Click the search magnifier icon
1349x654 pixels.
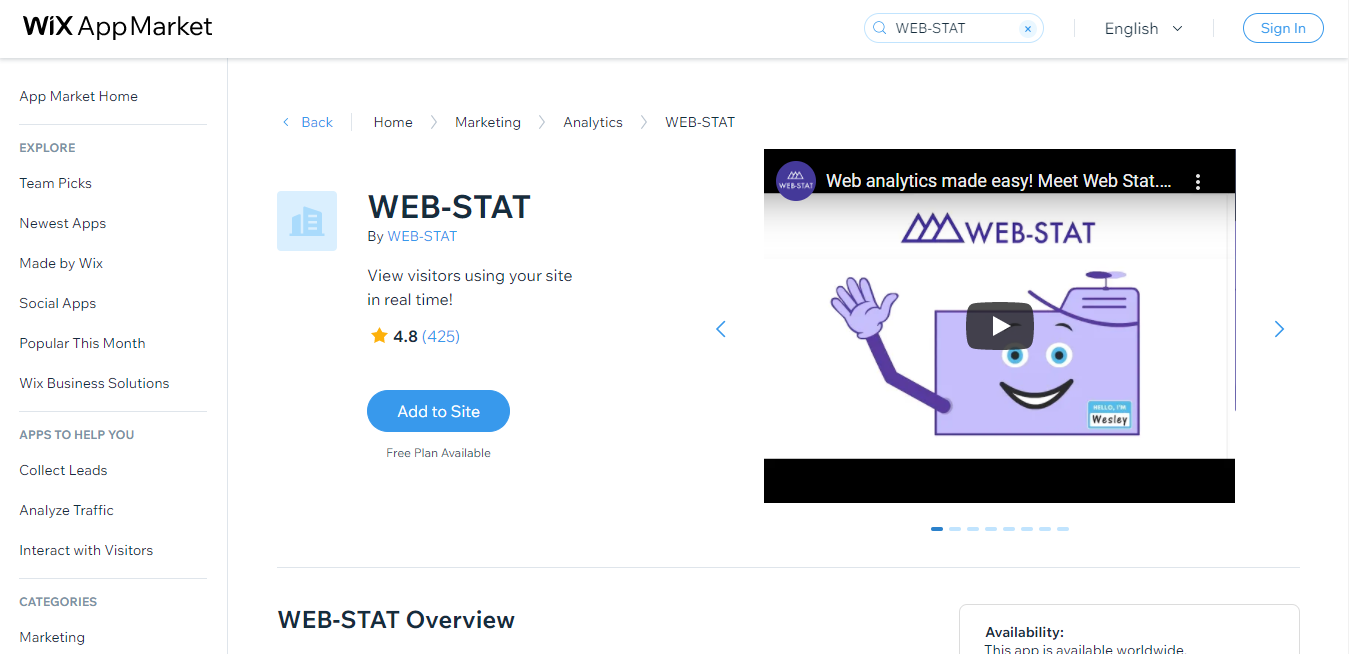[880, 28]
